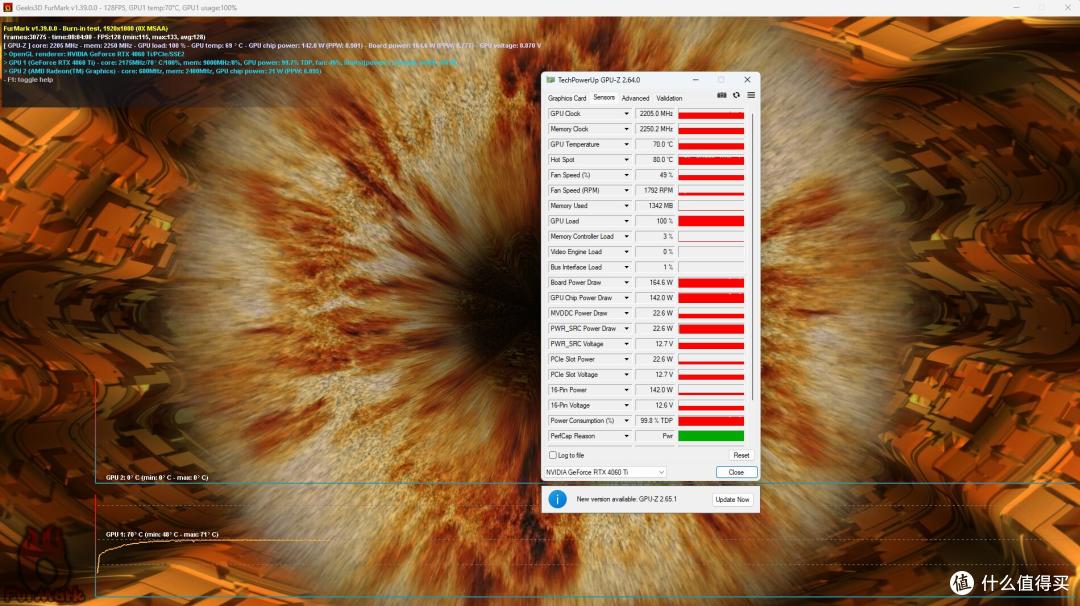Click the Close button in GPU-Z
The width and height of the screenshot is (1080, 606).
736,472
